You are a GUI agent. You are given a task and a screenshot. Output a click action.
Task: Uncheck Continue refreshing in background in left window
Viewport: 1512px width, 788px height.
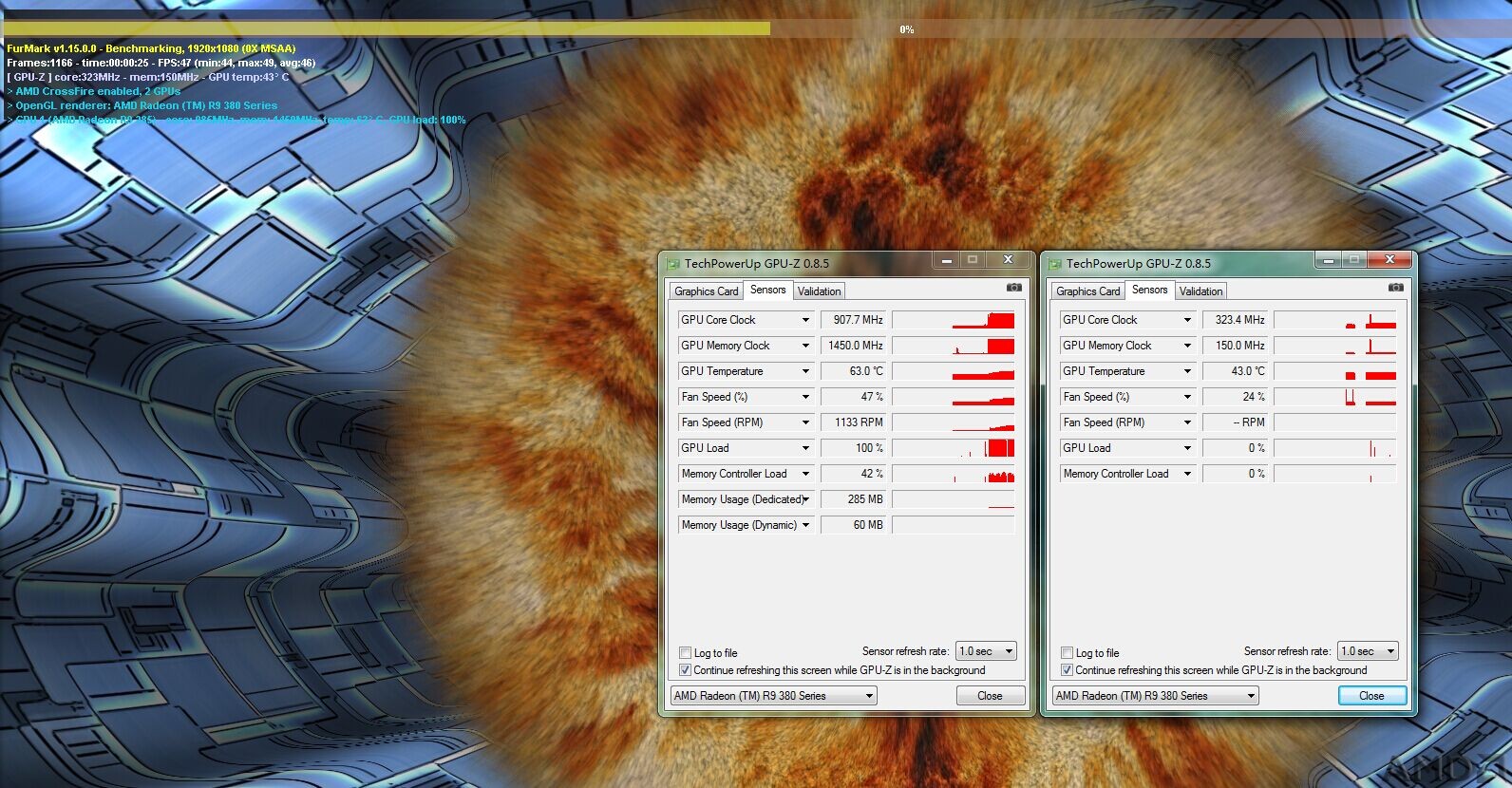pyautogui.click(x=685, y=670)
